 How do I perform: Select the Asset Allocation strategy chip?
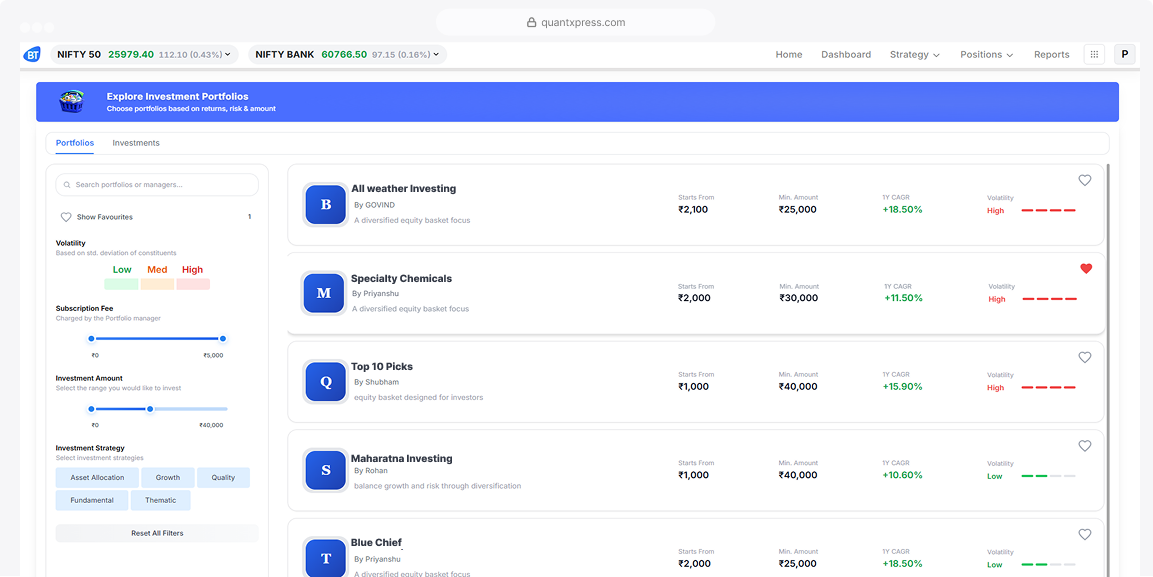(97, 478)
